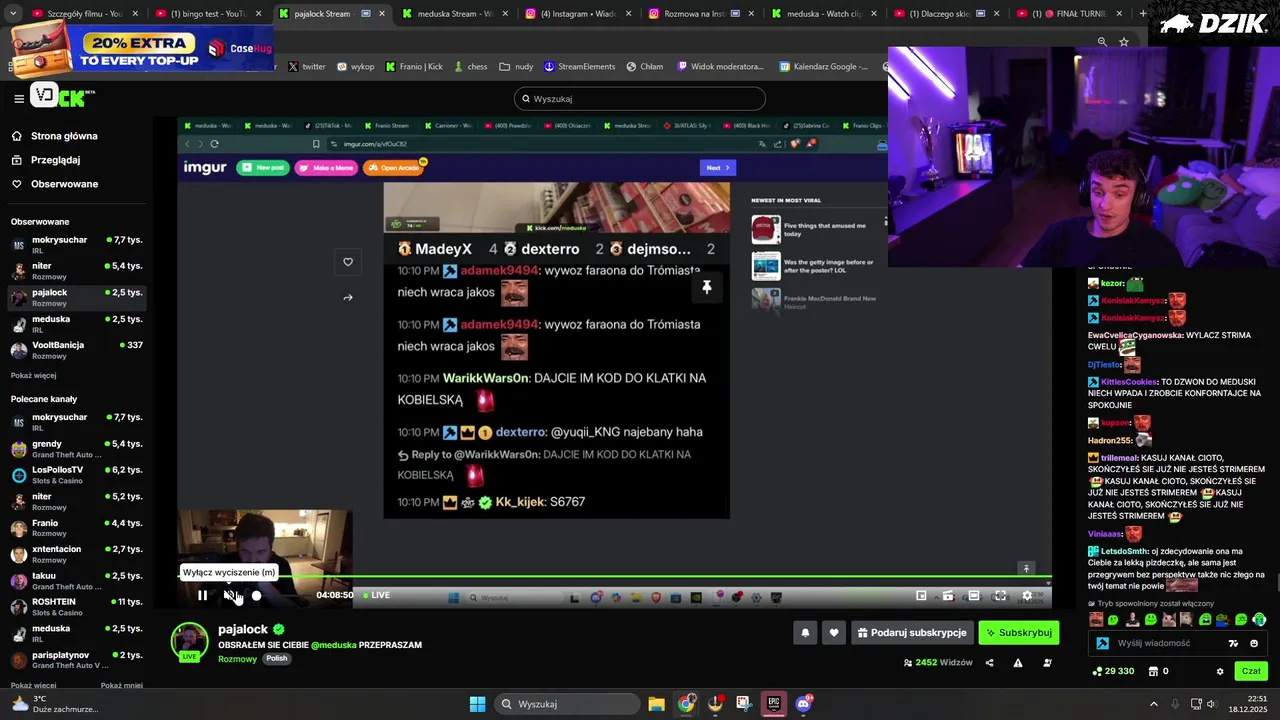Click the green Czat send button

click(x=1251, y=671)
